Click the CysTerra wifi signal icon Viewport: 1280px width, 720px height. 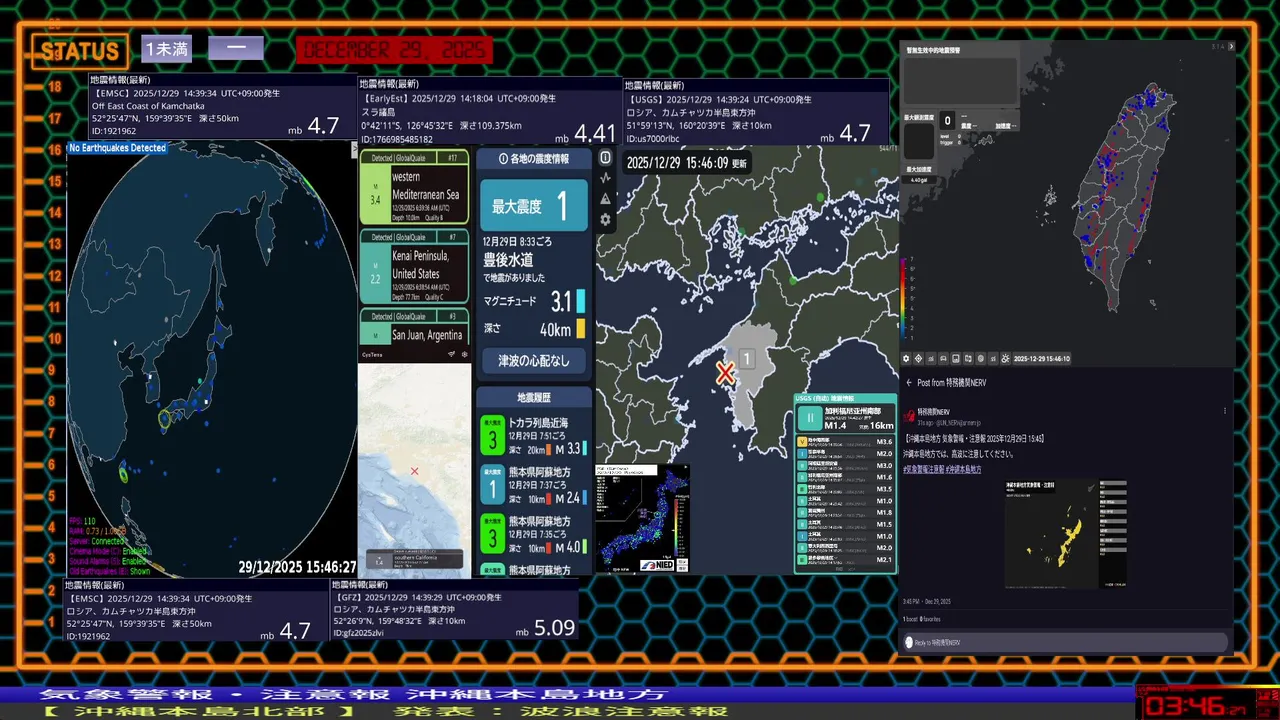tap(452, 354)
